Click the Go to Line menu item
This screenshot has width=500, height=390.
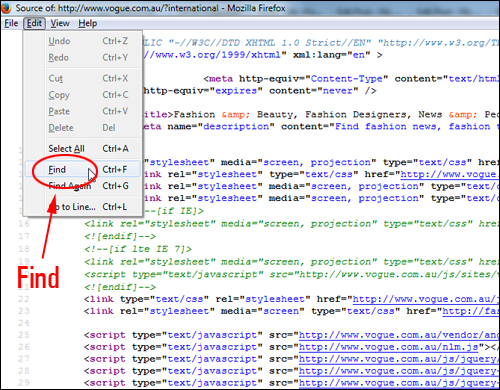pyautogui.click(x=82, y=207)
